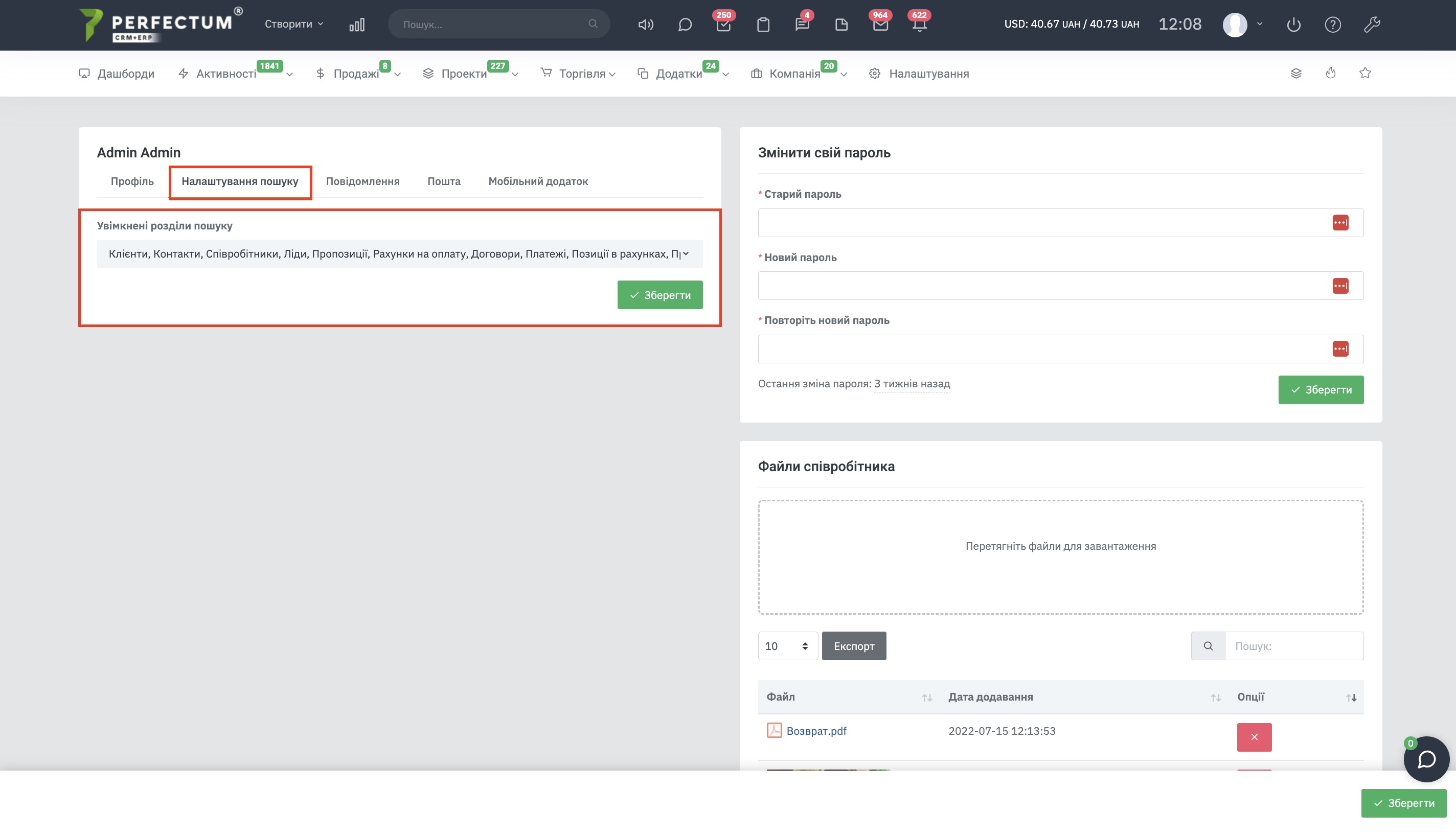The height and width of the screenshot is (836, 1456).
Task: Switch to the Повідомлення tab
Action: [362, 181]
